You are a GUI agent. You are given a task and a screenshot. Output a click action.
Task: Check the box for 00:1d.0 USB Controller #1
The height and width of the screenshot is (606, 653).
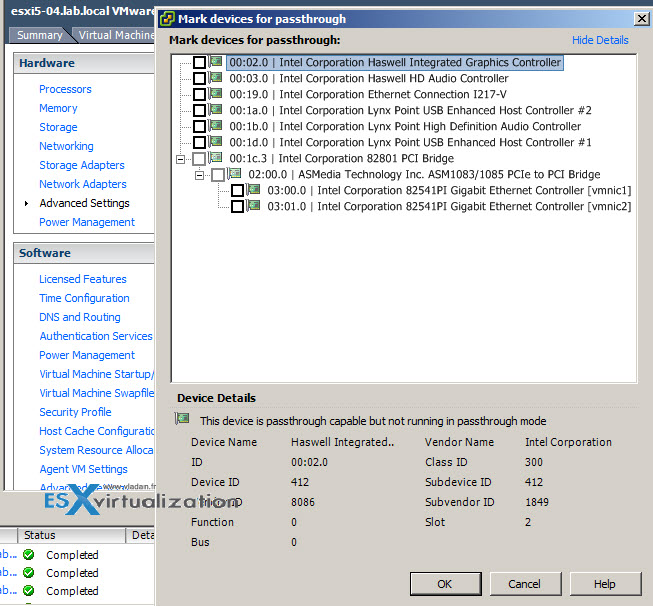(x=199, y=142)
